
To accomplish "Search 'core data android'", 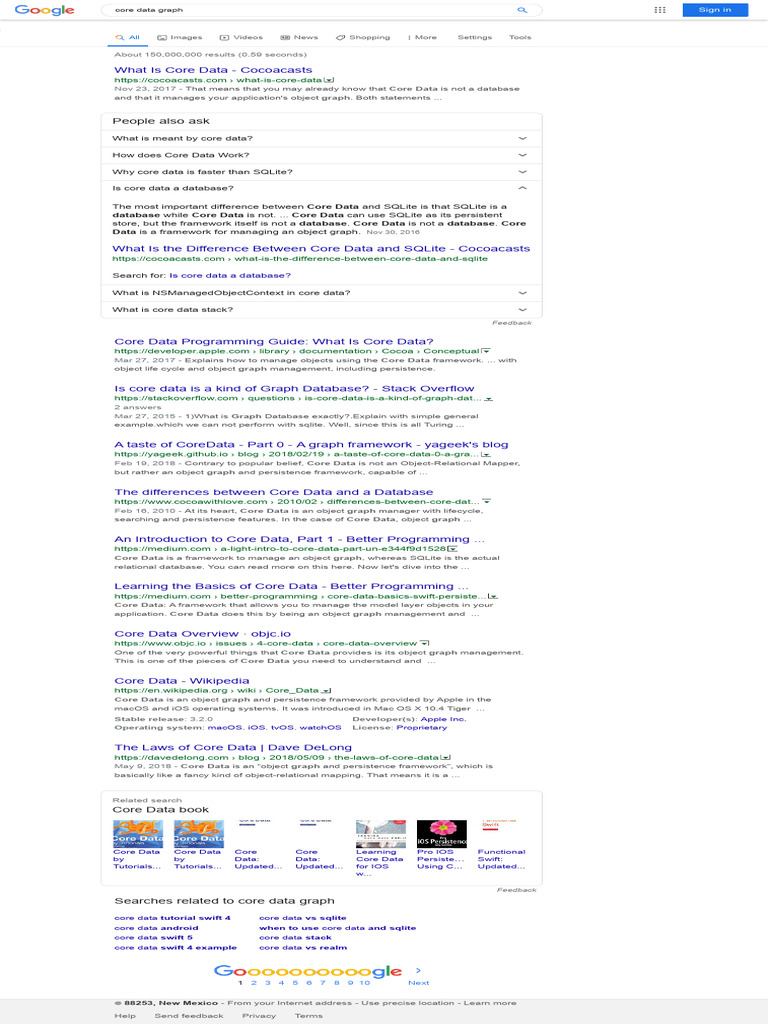I will 156,928.
